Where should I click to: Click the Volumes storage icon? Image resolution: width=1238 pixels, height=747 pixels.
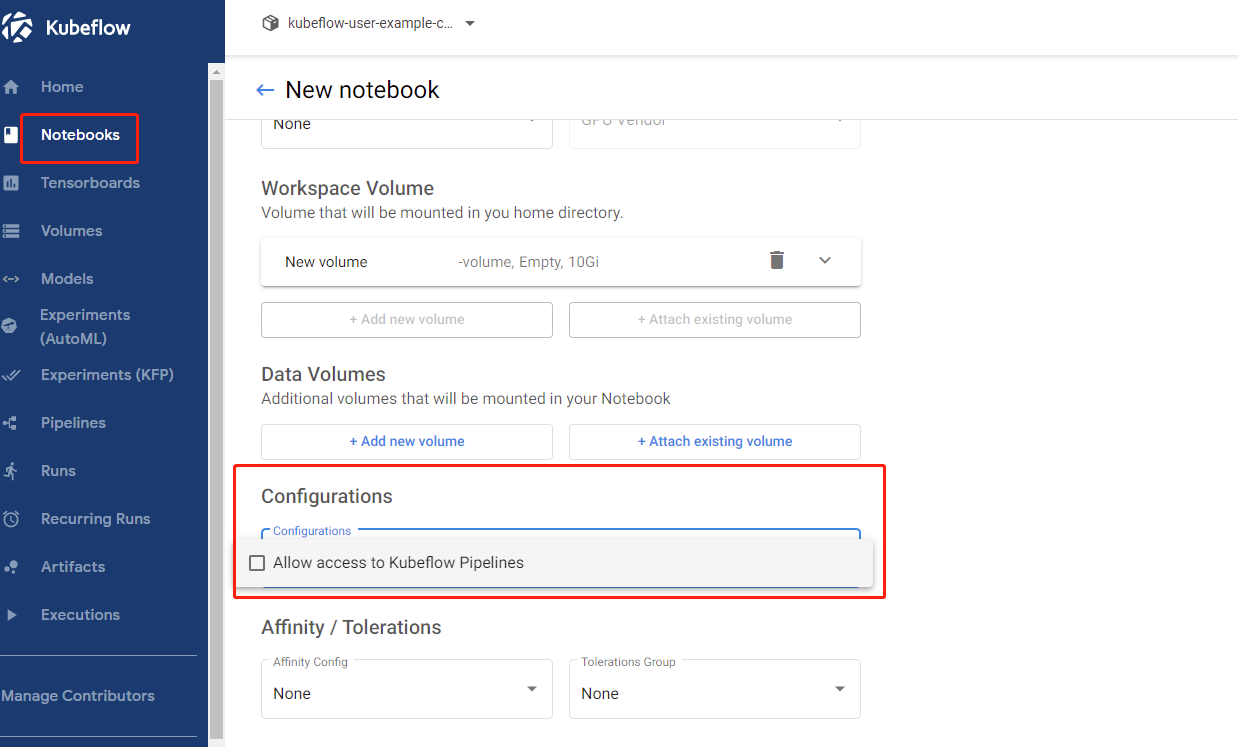coord(11,231)
